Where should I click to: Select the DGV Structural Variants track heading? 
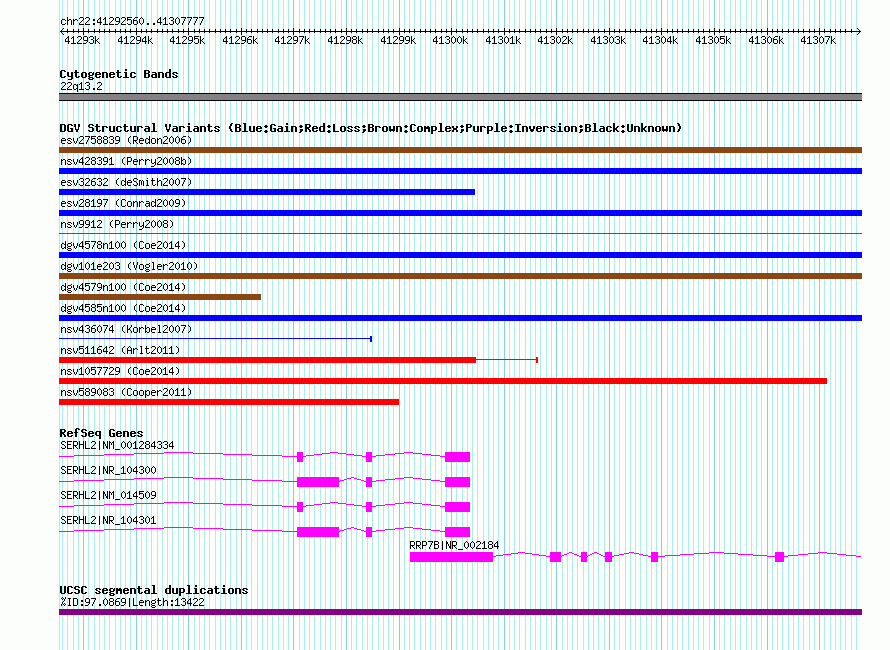click(x=370, y=128)
